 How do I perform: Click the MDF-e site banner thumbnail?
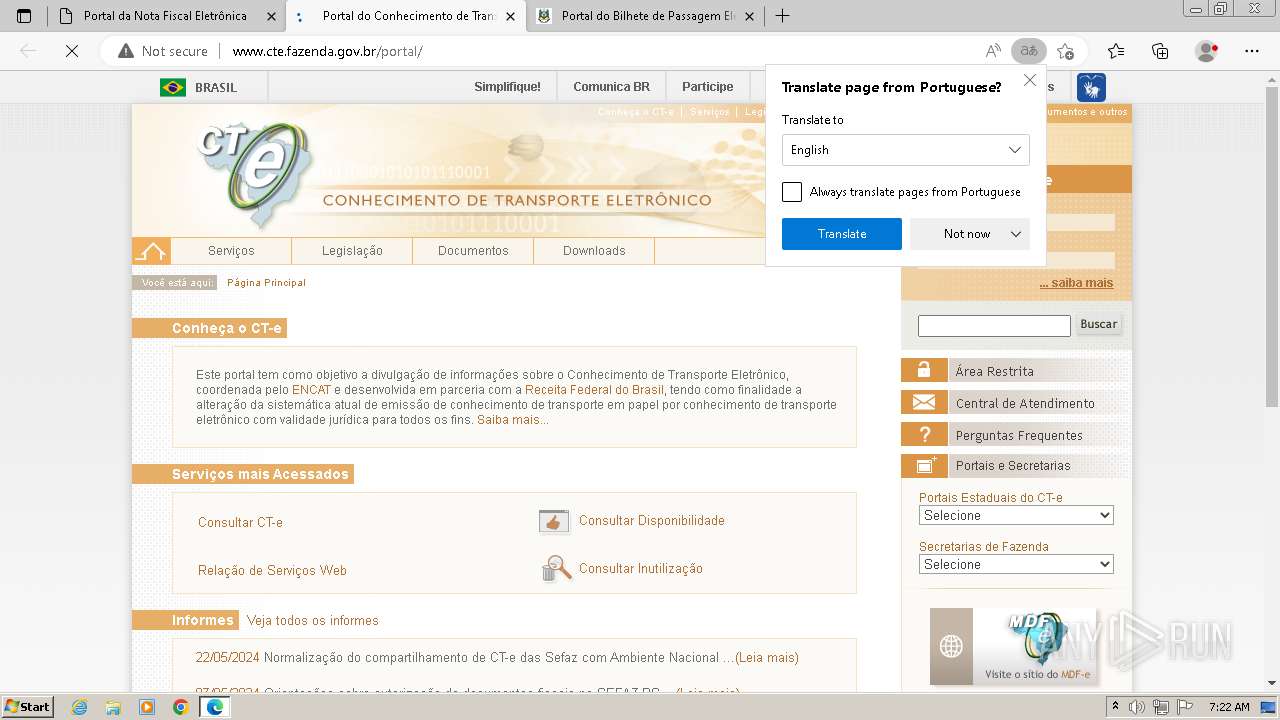click(1013, 646)
